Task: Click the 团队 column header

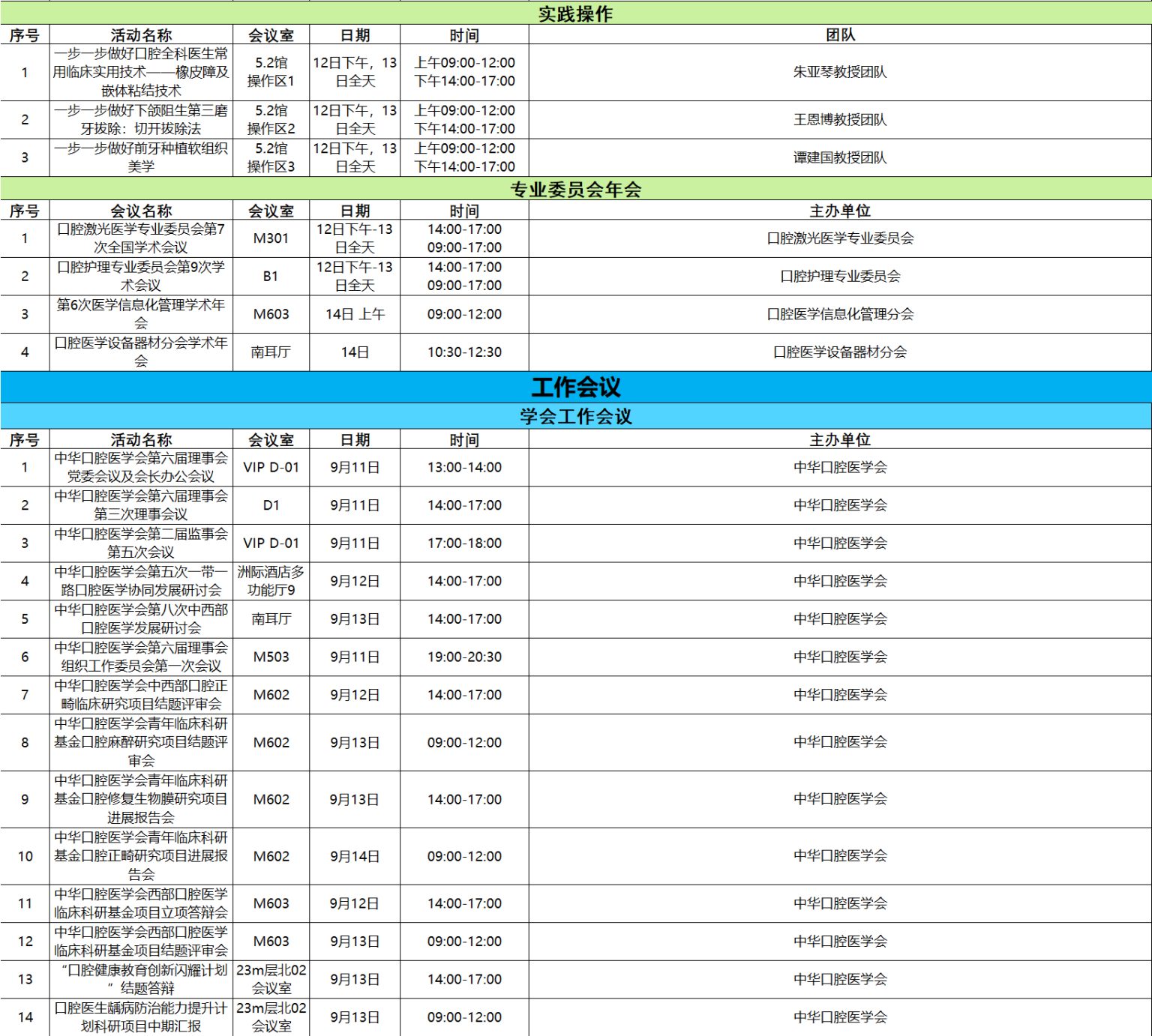Action: [839, 35]
